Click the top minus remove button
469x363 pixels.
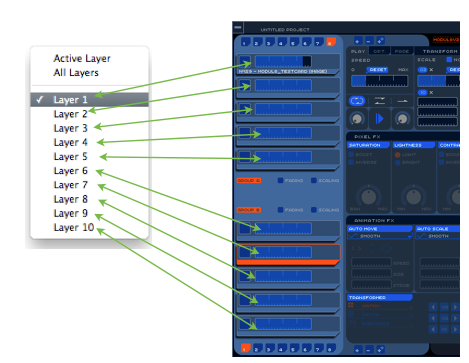point(369,41)
